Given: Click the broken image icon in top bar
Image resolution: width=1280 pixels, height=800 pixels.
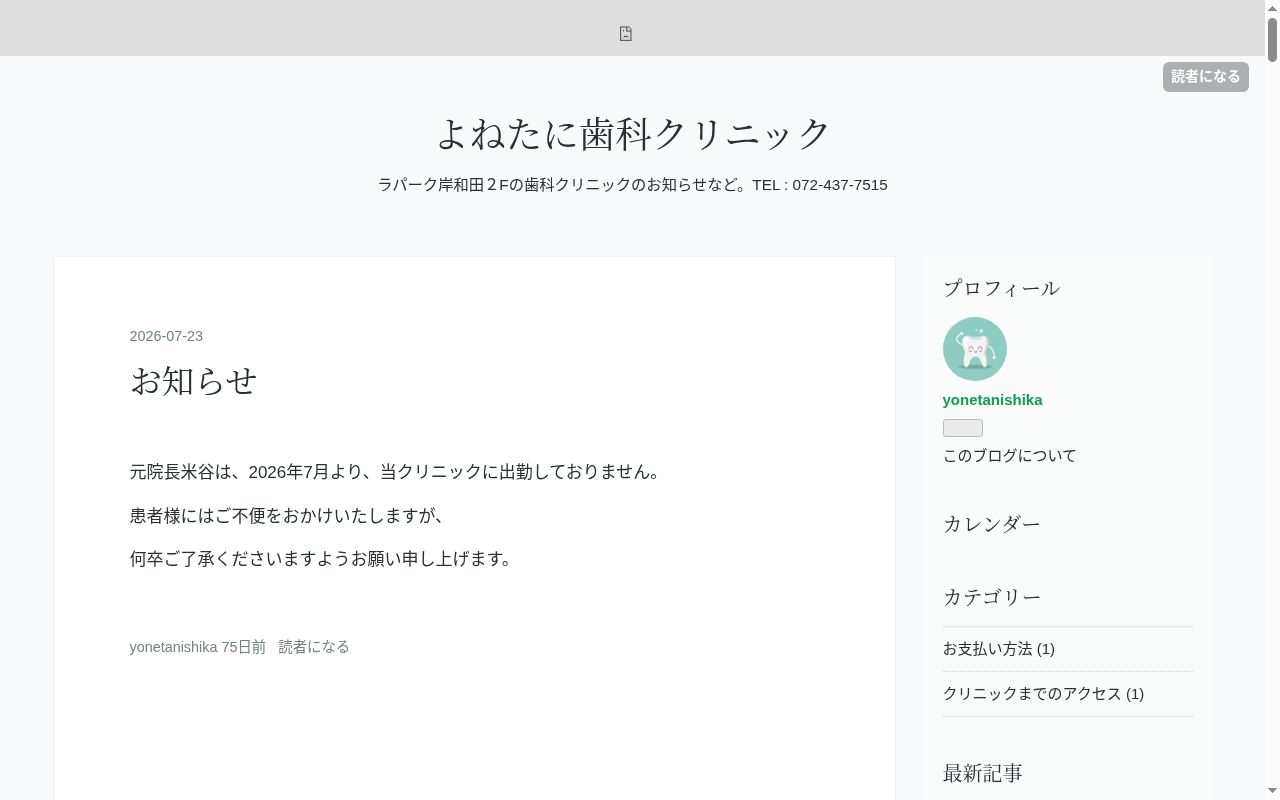Looking at the screenshot, I should 626,33.
